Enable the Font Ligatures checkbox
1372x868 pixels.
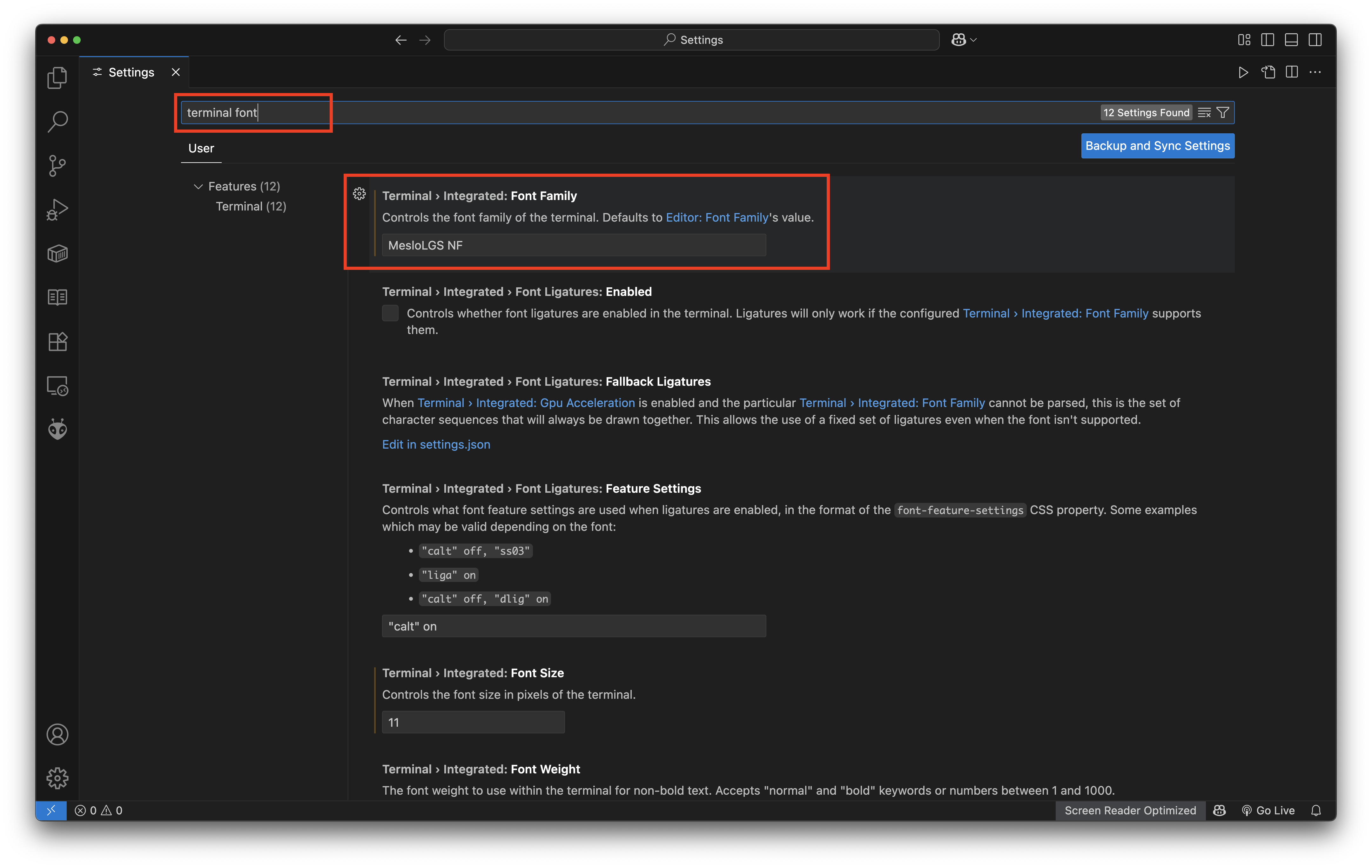(x=390, y=313)
